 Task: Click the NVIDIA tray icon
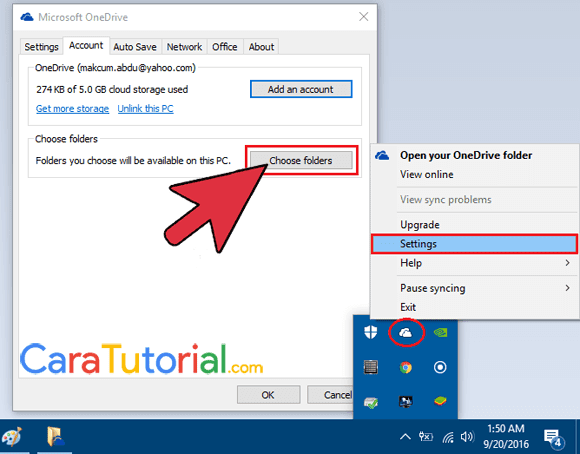click(440, 332)
